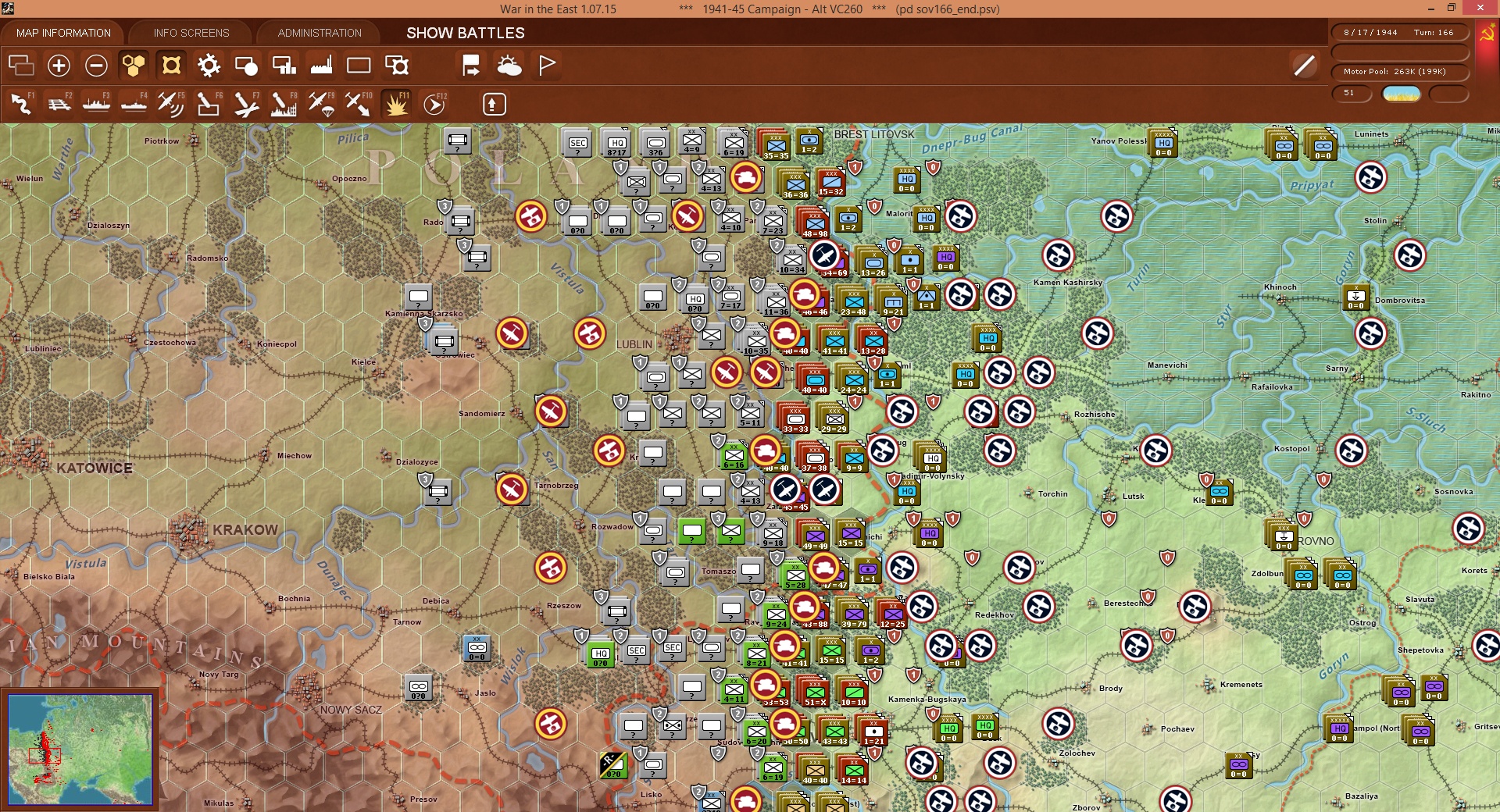Click the Dombrovitsa town label

[x=1399, y=300]
